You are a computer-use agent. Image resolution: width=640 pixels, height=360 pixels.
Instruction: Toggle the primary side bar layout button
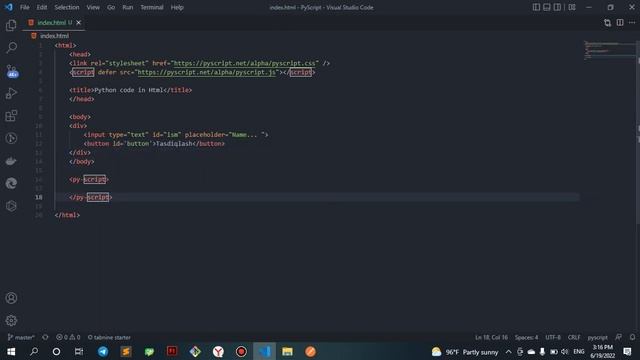pos(536,7)
